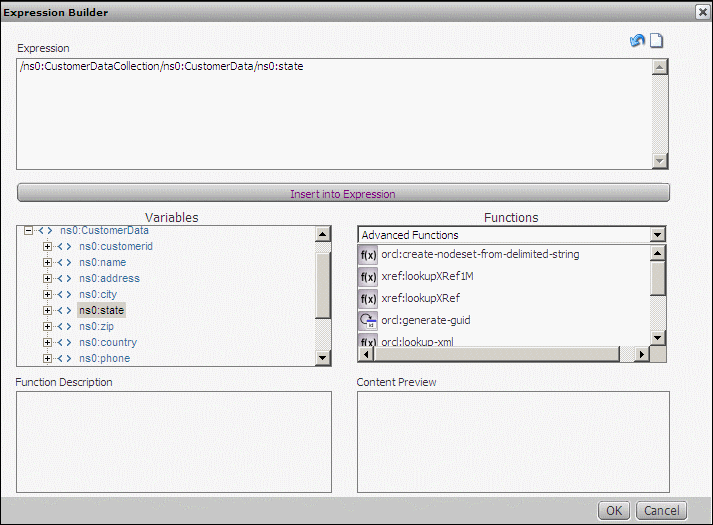713x525 pixels.
Task: Click the element icon next to ns0:customerid
Action: (64, 246)
